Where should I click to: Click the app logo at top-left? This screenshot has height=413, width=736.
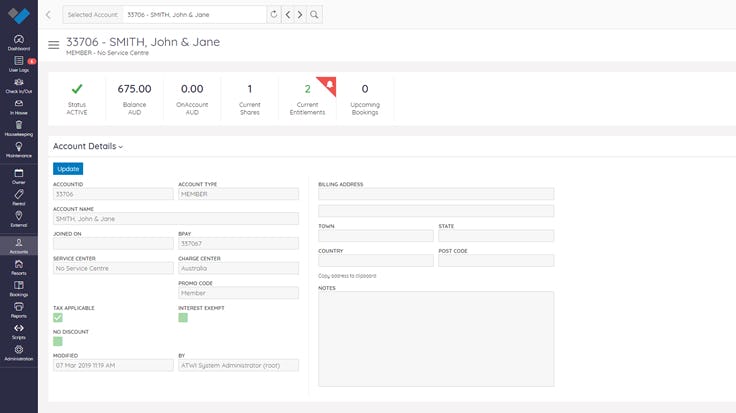point(19,15)
